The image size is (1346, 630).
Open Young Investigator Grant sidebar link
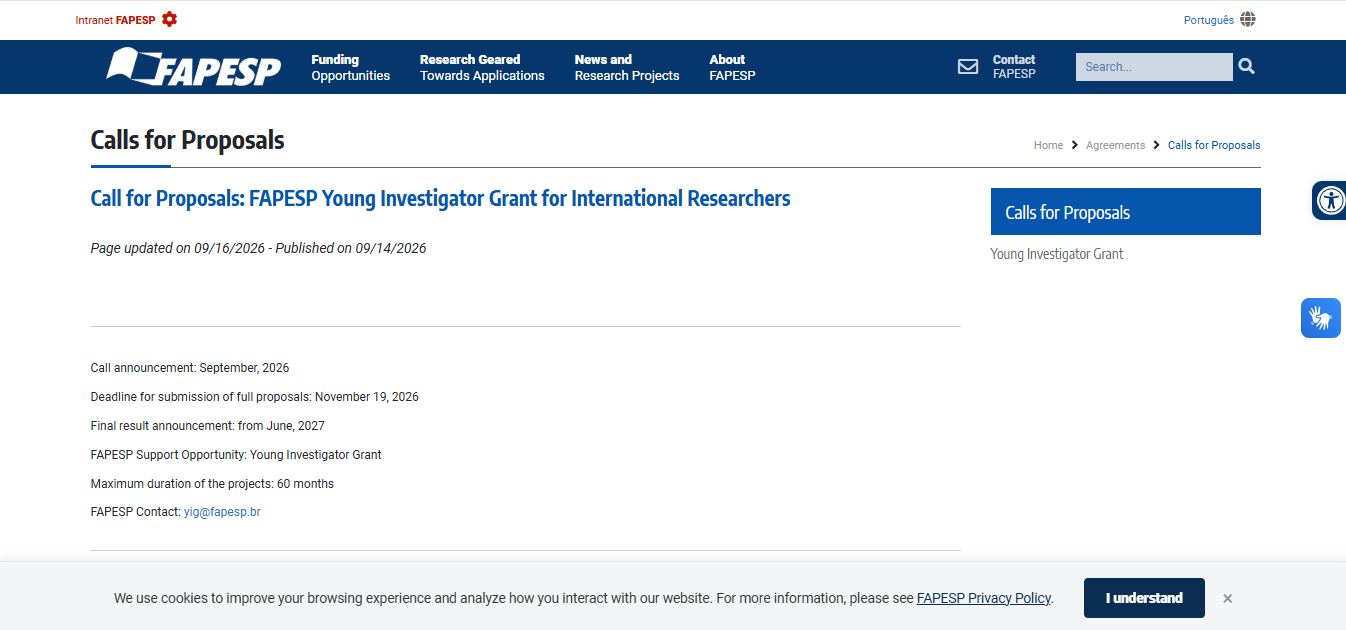pos(1057,254)
